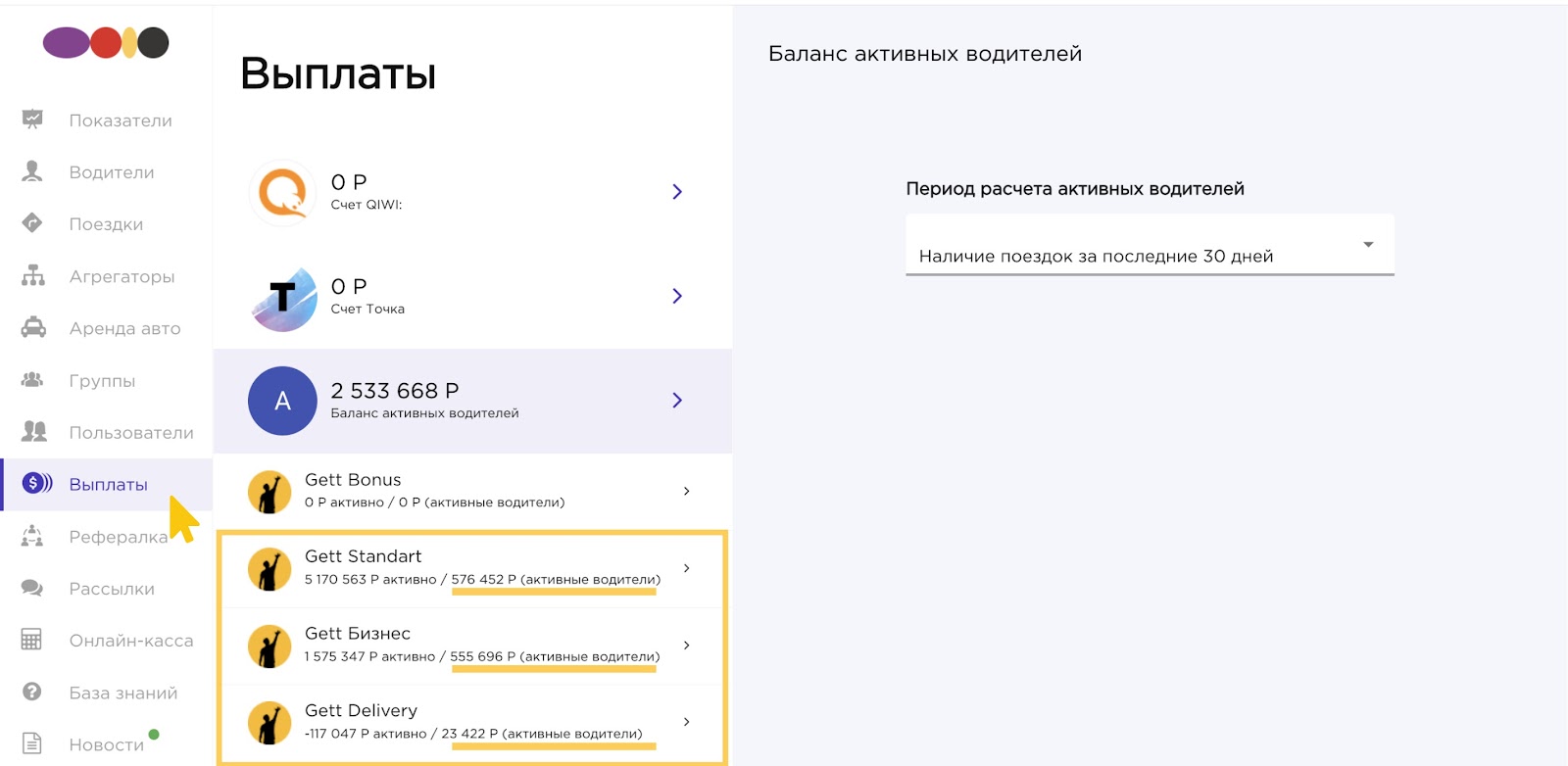Open the Показатели chart icon
The width and height of the screenshot is (1568, 766).
click(x=32, y=120)
